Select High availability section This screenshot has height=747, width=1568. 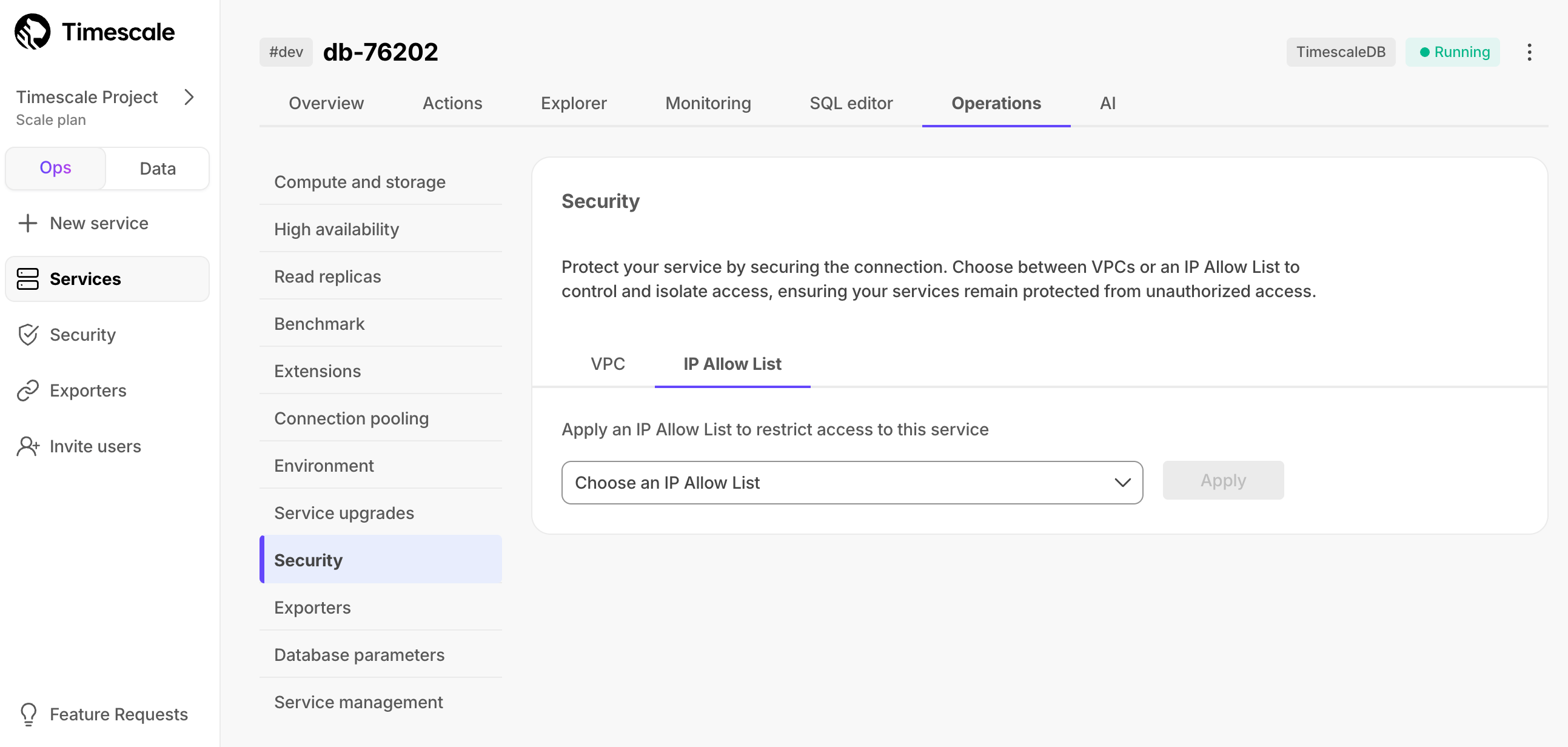(380, 229)
